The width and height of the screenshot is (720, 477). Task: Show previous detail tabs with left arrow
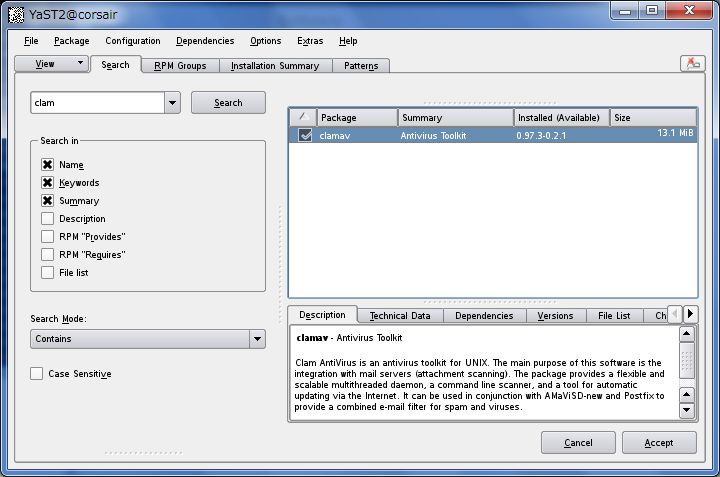click(675, 314)
